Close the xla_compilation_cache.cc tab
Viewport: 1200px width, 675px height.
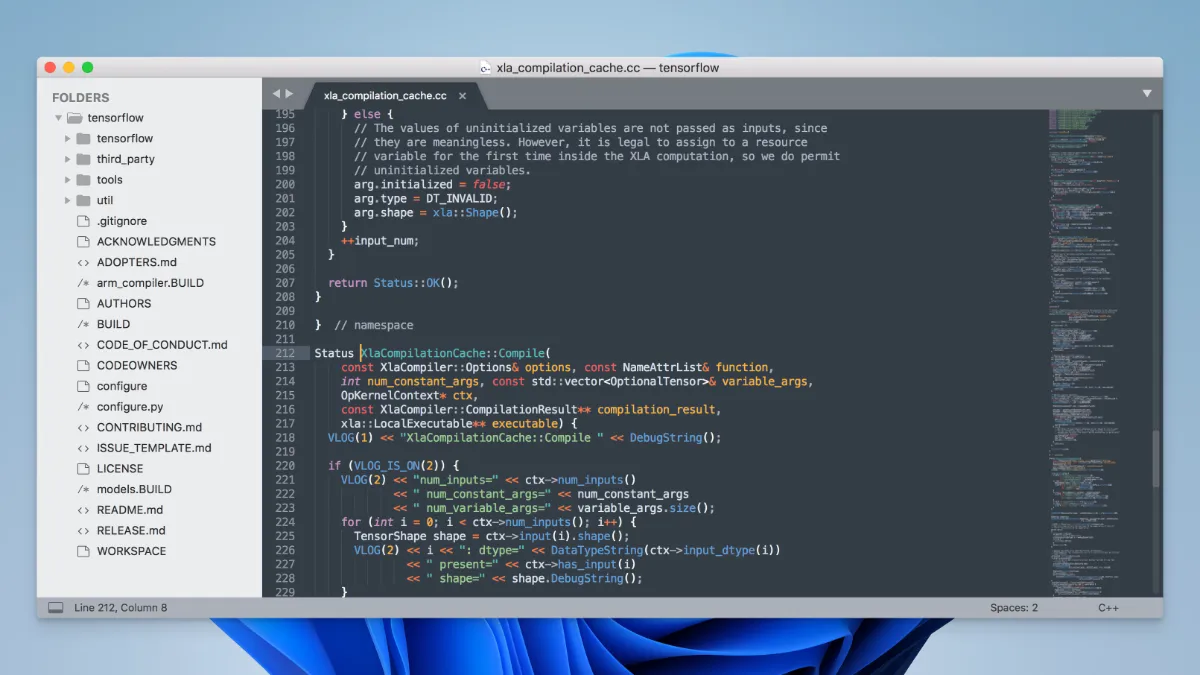tap(462, 96)
